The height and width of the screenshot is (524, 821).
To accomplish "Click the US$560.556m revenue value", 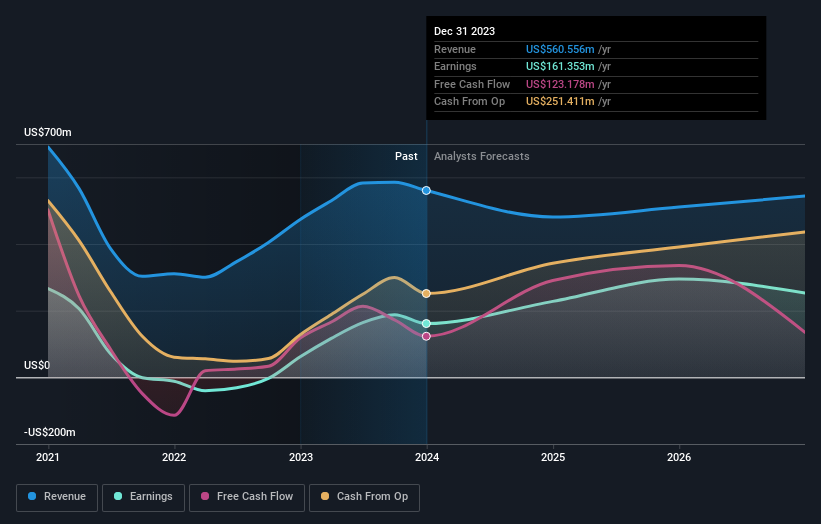I will (x=560, y=49).
